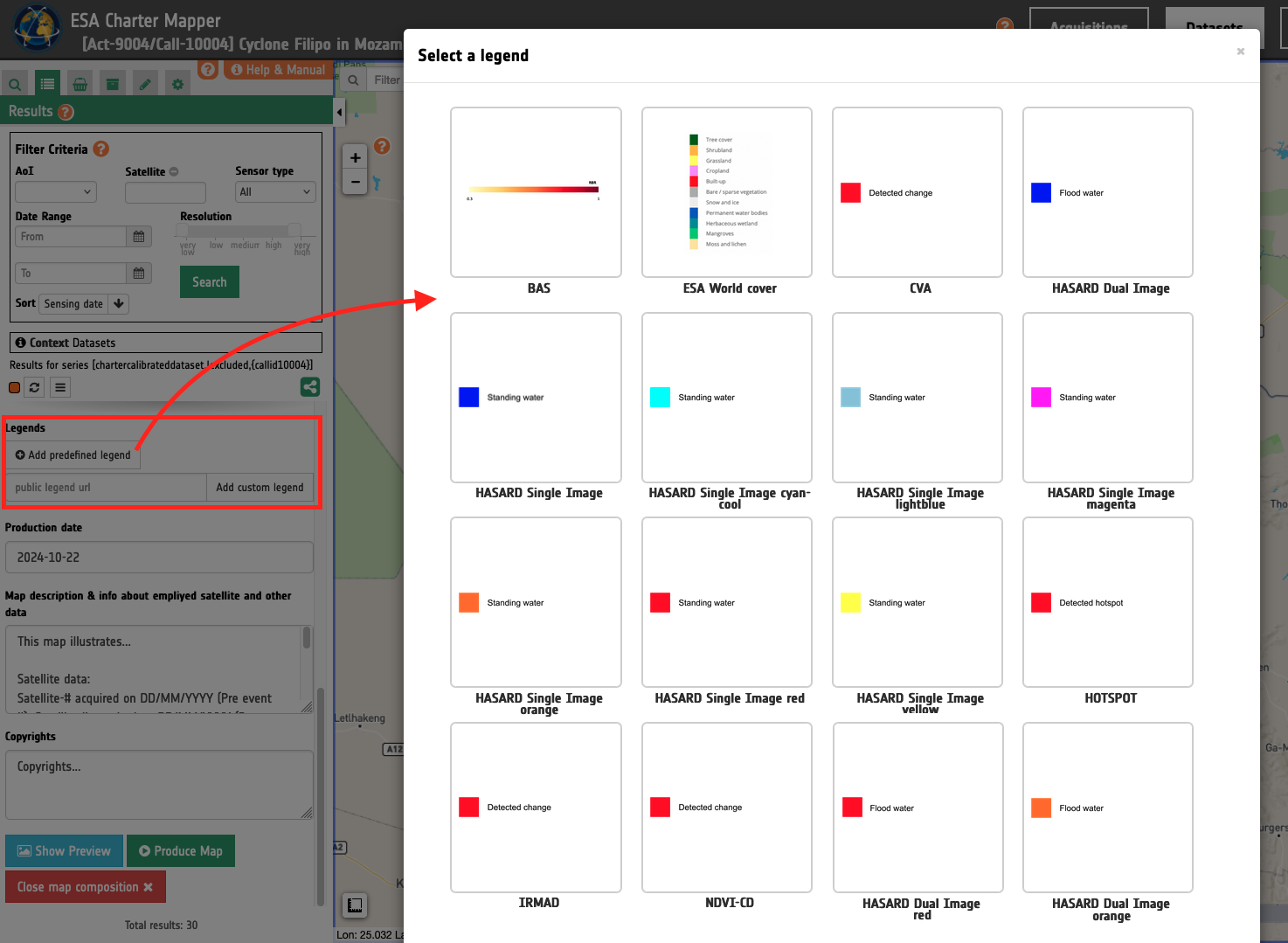Viewport: 1288px width, 943px height.
Task: Open the Sensor type dropdown
Action: coord(275,191)
